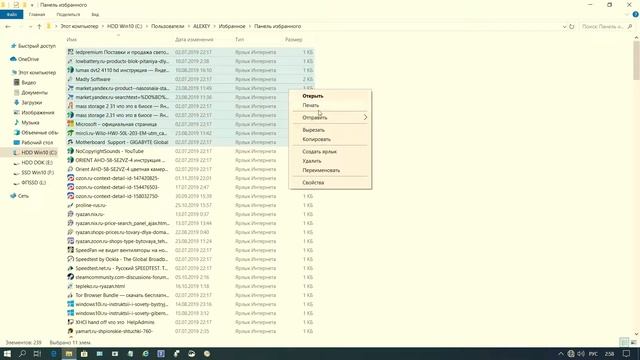Sort by the Размер column header
This screenshot has height=360, width=640.
tap(293, 40)
